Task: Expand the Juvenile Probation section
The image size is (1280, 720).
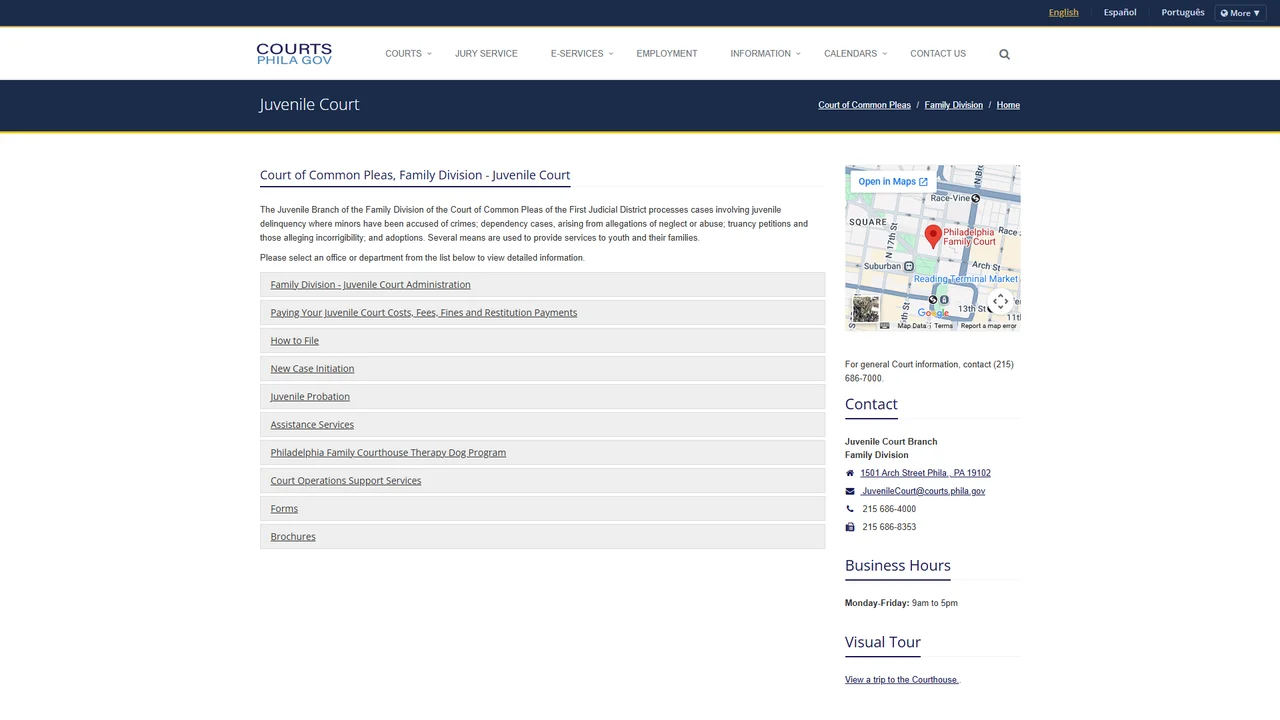Action: click(x=542, y=397)
